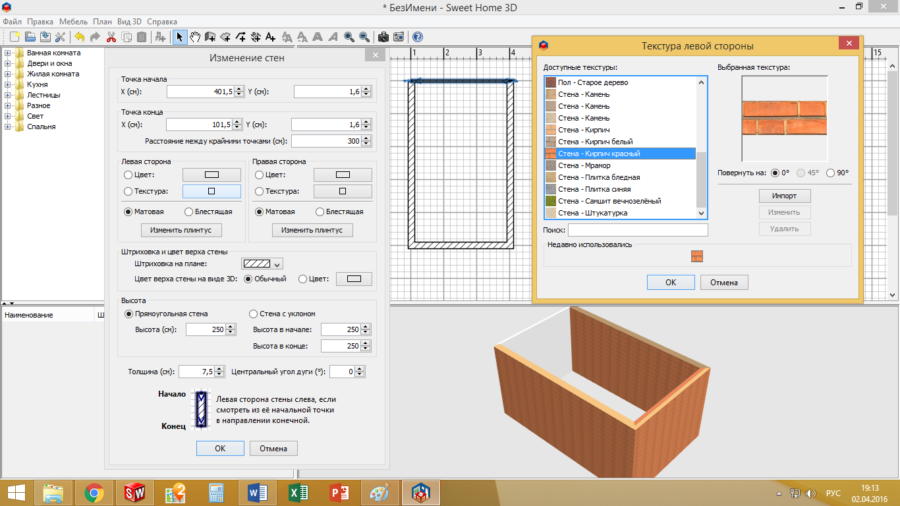Viewport: 900px width, 506px height.
Task: Select the Add text tool
Action: [x=270, y=37]
